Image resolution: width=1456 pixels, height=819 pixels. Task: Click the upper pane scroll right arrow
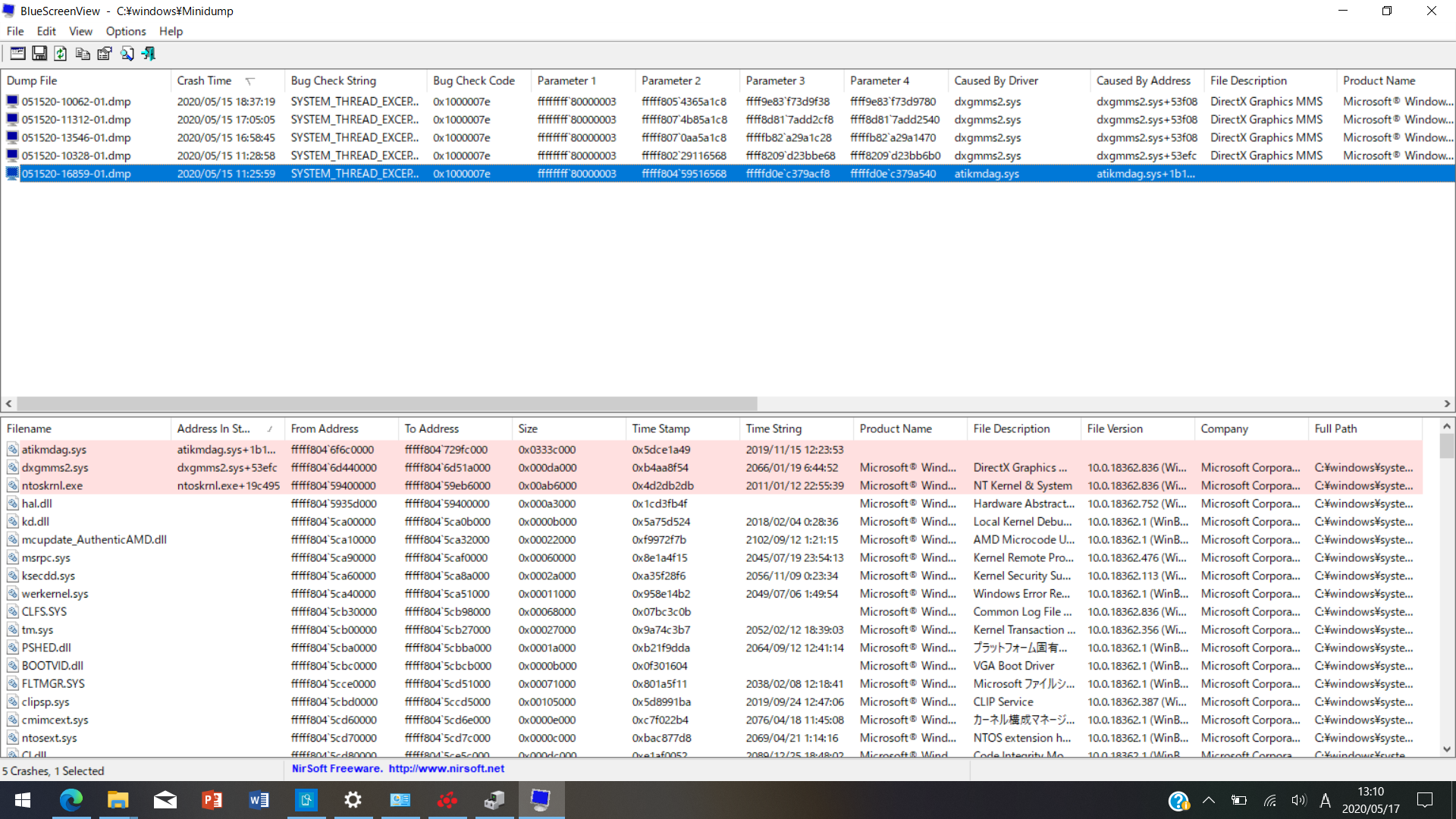pos(1447,404)
